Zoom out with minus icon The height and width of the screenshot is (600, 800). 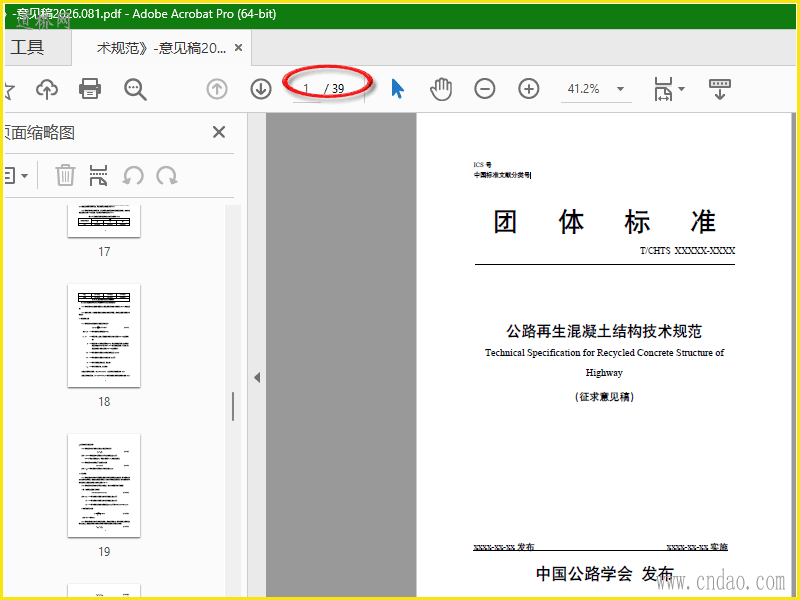[x=485, y=89]
